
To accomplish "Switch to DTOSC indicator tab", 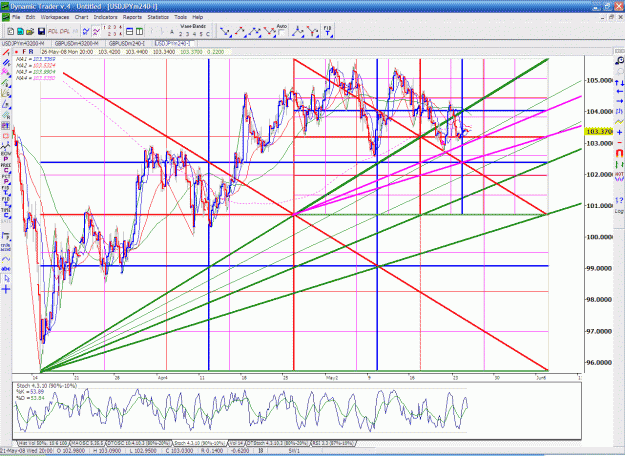I will (139, 443).
